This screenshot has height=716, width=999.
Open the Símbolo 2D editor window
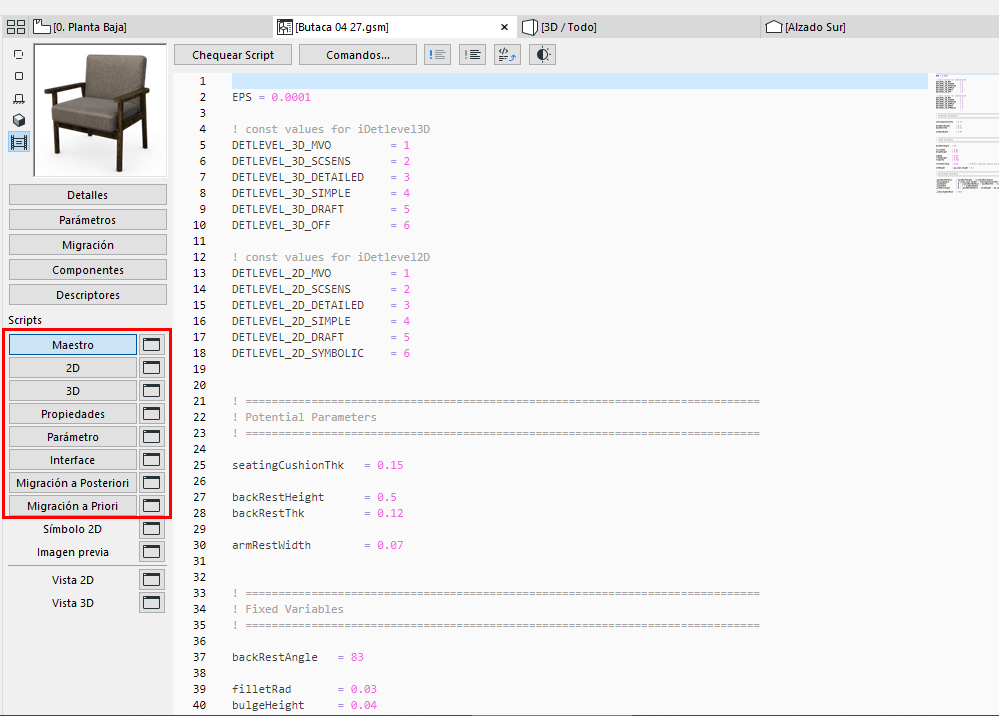tap(151, 528)
